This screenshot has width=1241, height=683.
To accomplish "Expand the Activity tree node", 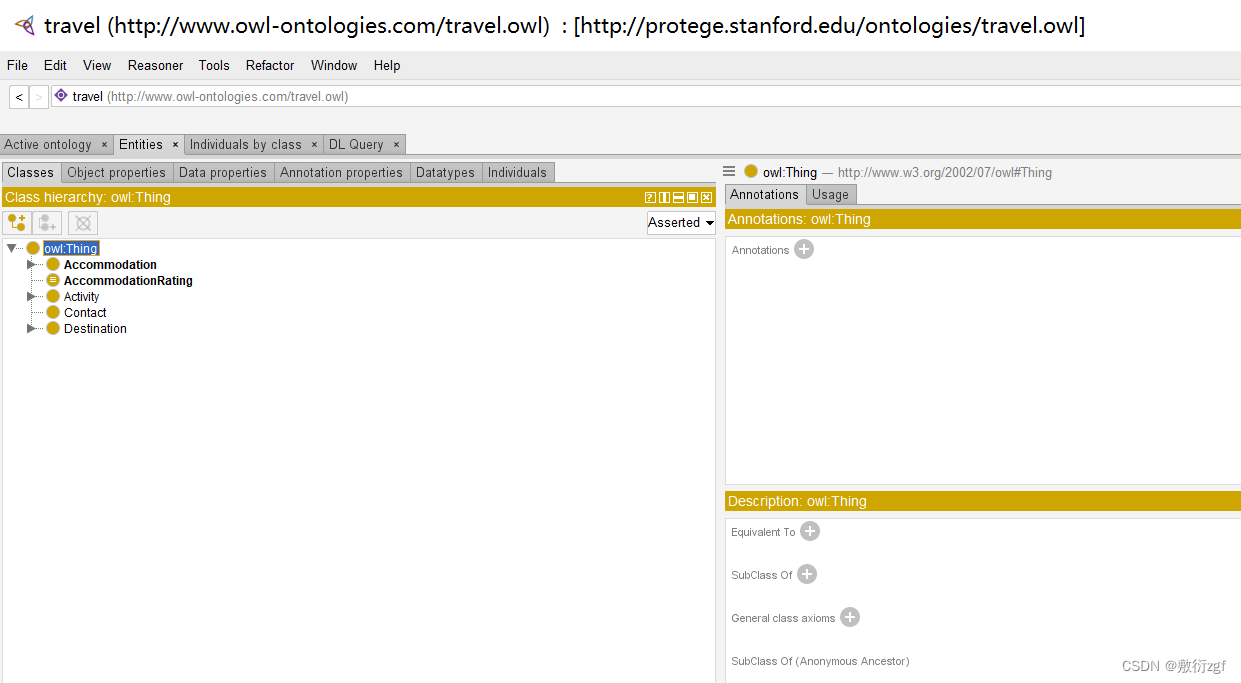I will [x=31, y=296].
